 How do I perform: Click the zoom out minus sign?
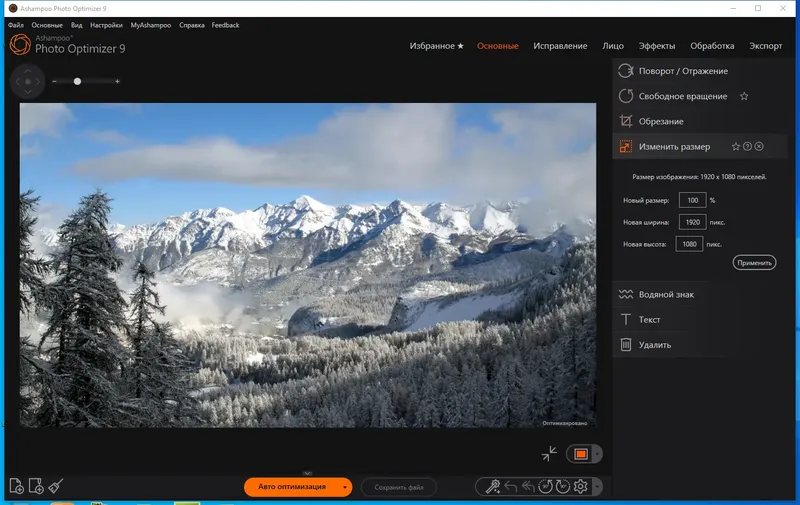pos(55,81)
